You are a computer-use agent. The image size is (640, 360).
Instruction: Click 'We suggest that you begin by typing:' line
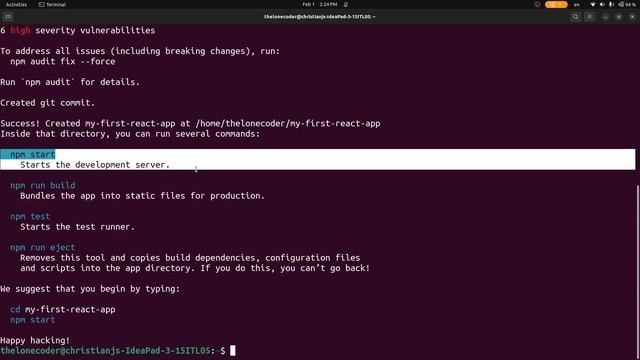90,289
